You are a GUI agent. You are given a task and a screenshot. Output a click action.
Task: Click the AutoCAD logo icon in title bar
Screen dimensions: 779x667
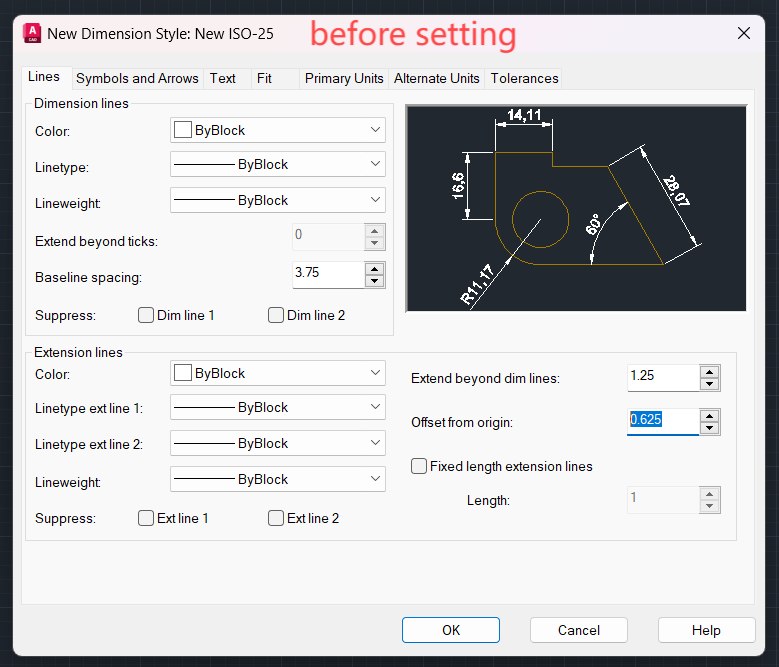tap(33, 33)
